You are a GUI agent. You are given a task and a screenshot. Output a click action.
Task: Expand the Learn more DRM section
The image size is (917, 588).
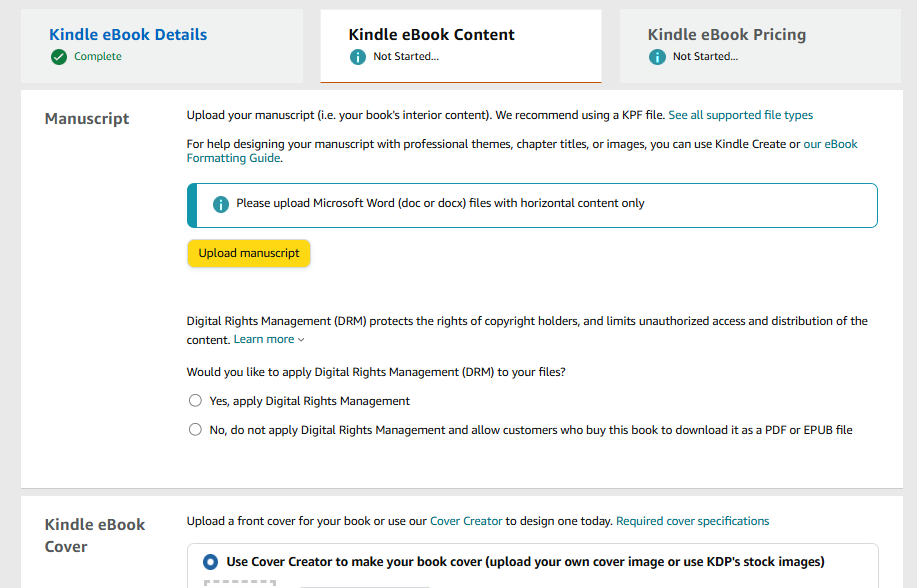[x=269, y=340]
